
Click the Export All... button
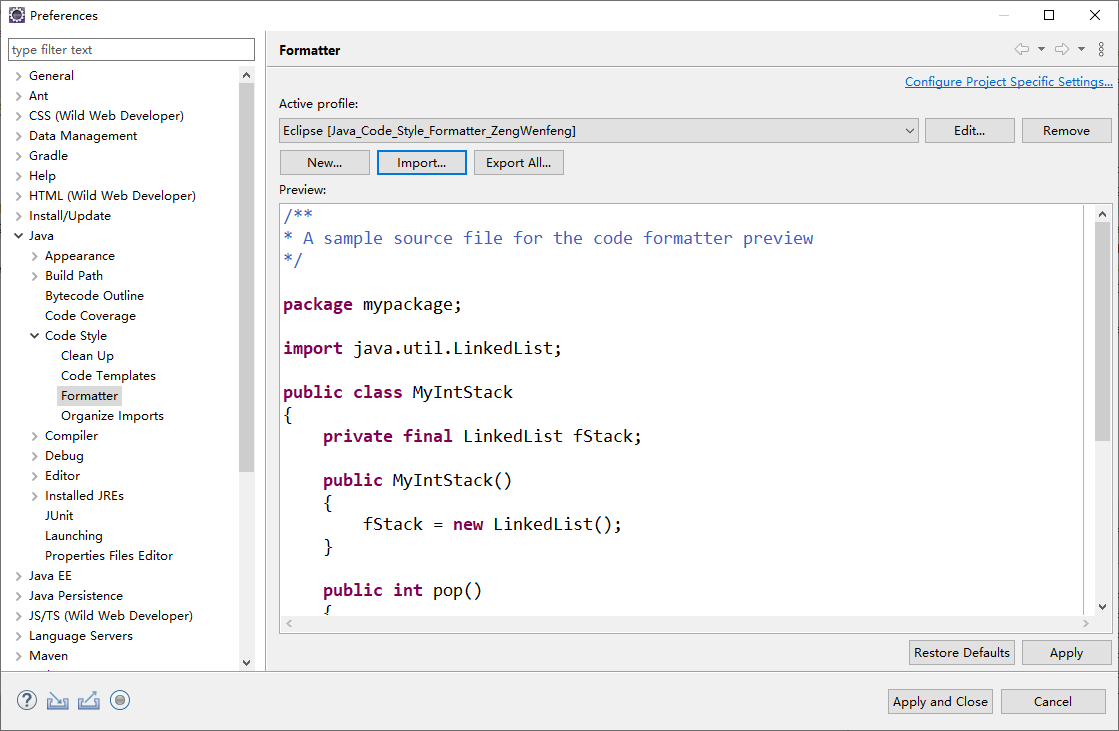click(x=518, y=163)
